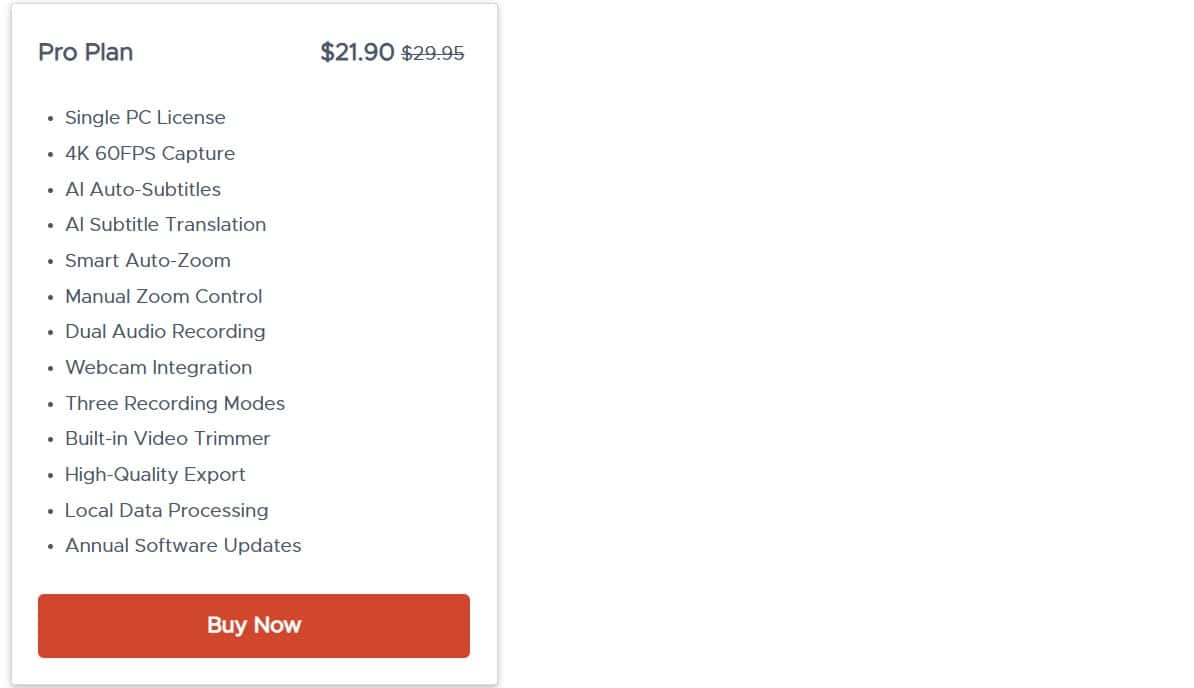Click the Manual Zoom Control item
The height and width of the screenshot is (688, 1194).
click(163, 296)
